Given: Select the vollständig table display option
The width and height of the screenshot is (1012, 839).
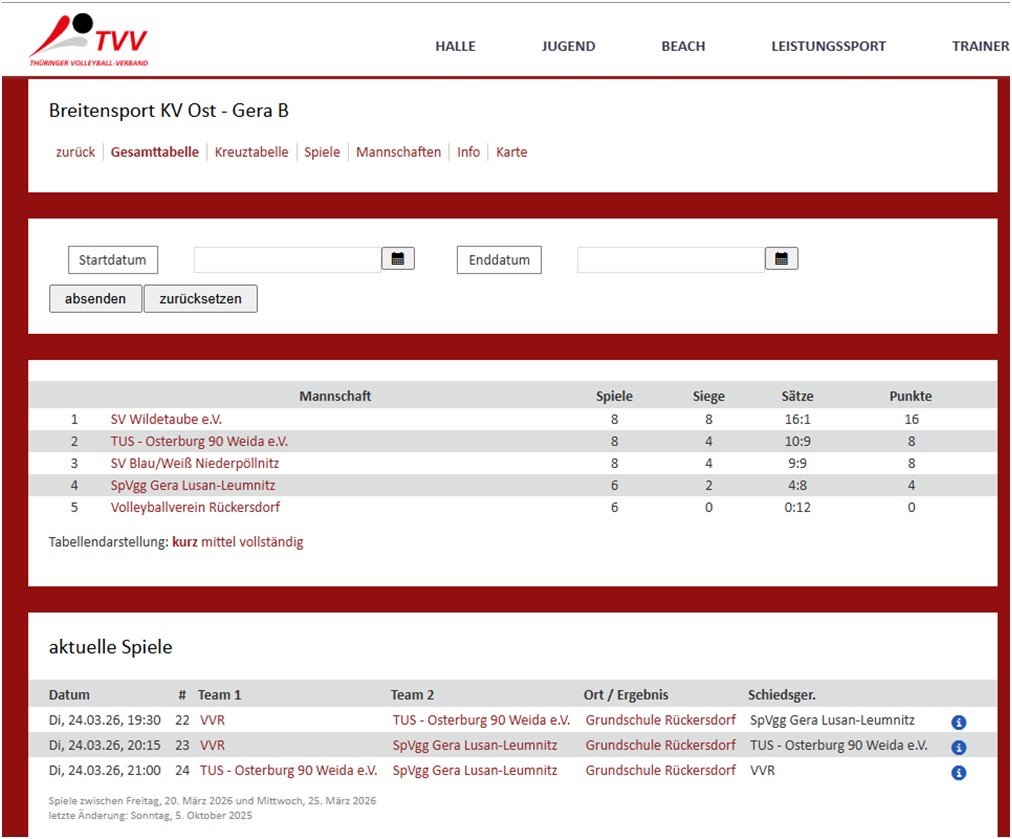Looking at the screenshot, I should [271, 542].
